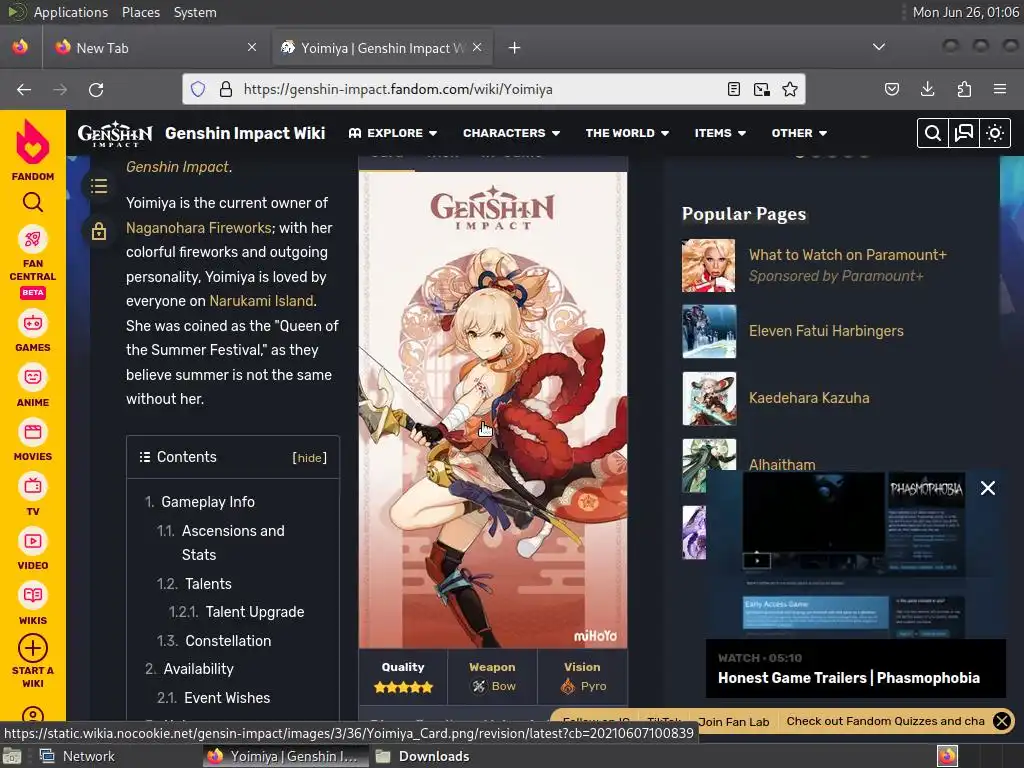Open the wiki discussions speech-bubble icon
Screen dimensions: 1024x768
click(964, 133)
